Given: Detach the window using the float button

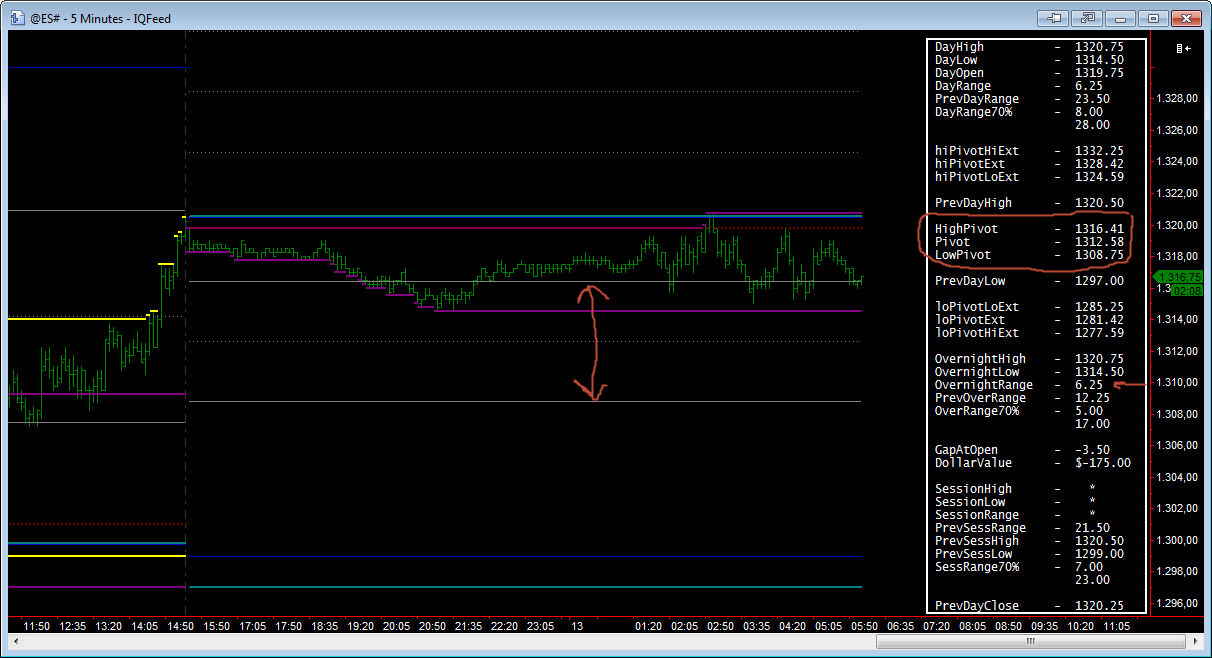Looking at the screenshot, I should pos(1088,17).
